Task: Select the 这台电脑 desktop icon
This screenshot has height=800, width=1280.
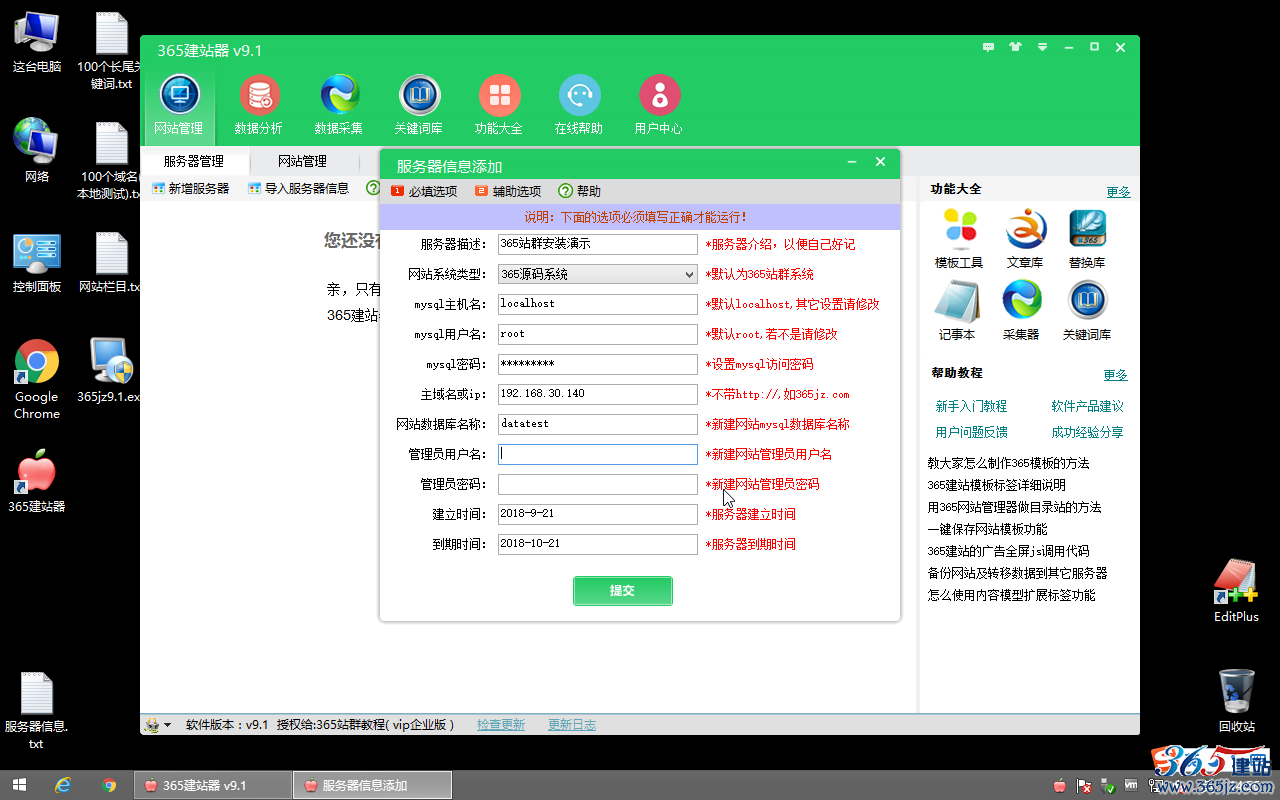Action: [x=37, y=42]
